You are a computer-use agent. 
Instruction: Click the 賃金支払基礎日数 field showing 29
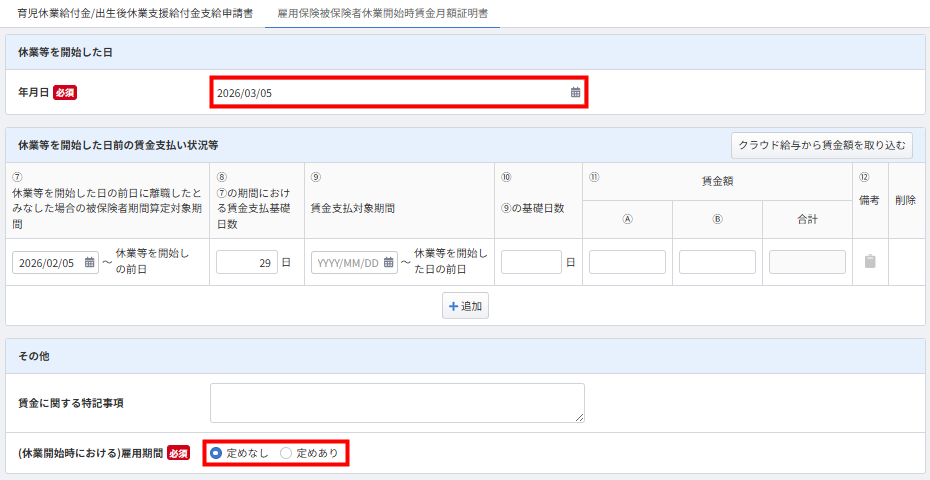(246, 263)
